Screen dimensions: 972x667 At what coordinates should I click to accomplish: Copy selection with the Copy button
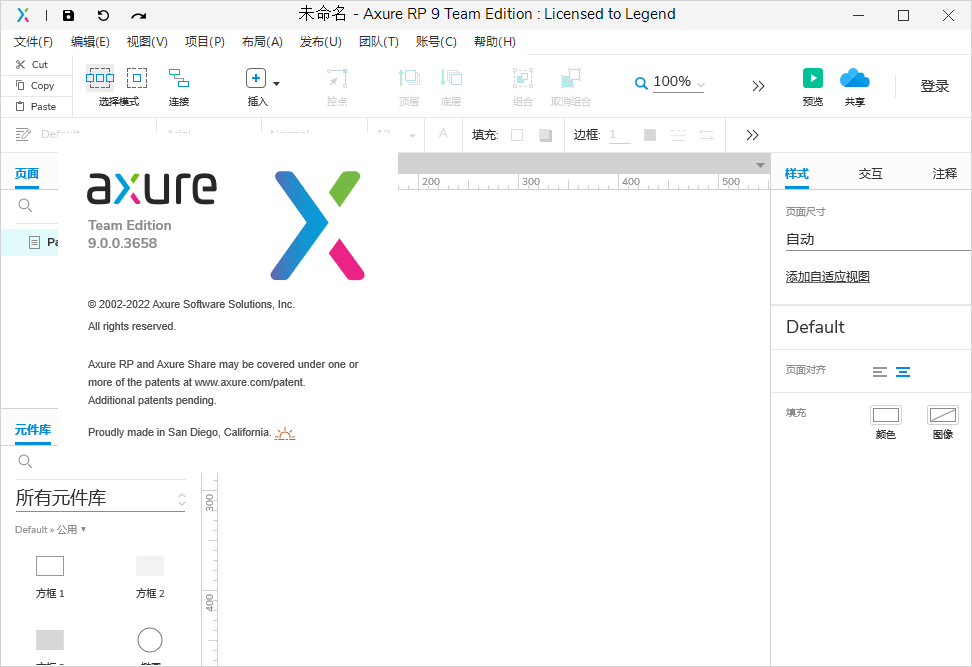pyautogui.click(x=35, y=86)
